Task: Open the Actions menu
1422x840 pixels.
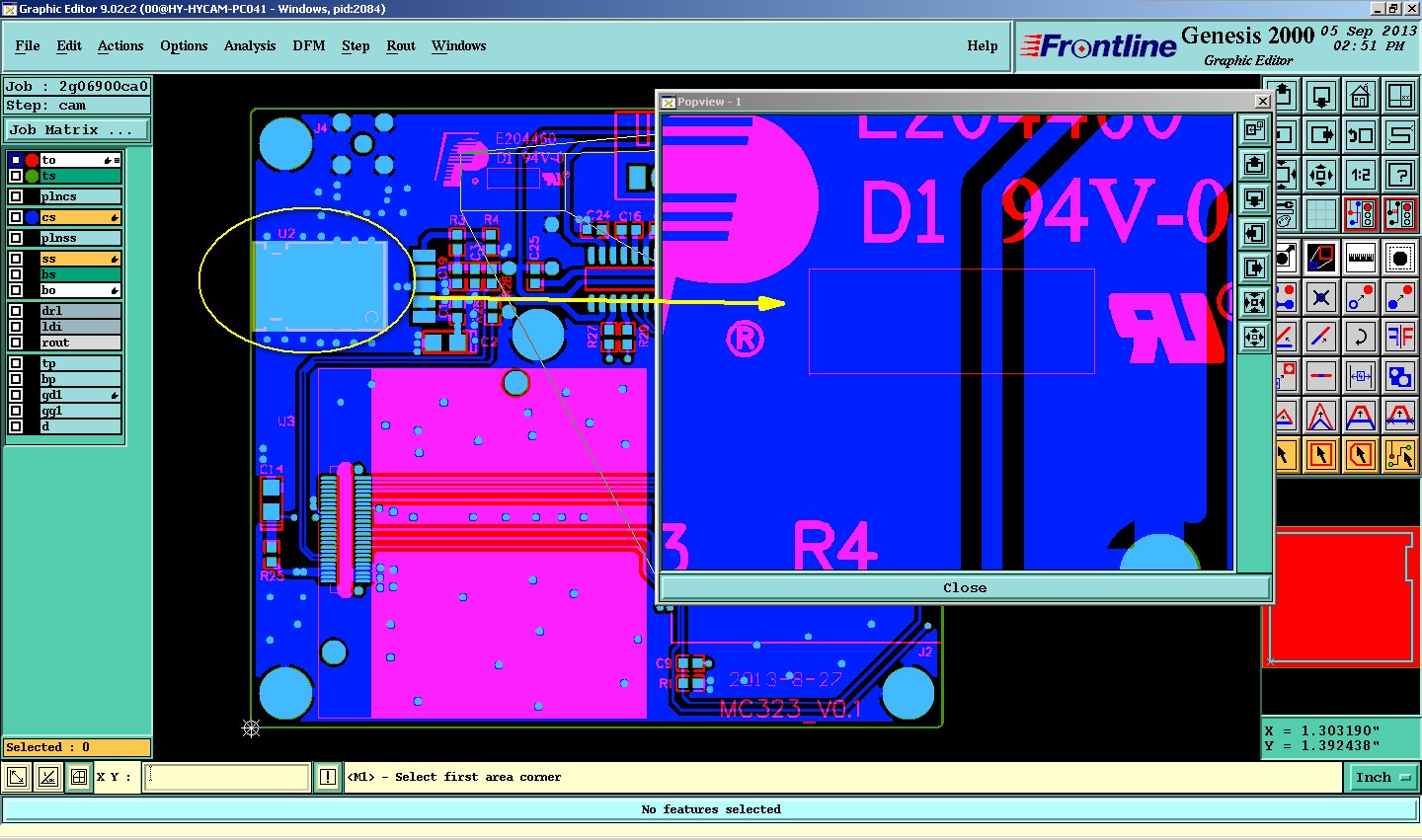Action: tap(120, 45)
